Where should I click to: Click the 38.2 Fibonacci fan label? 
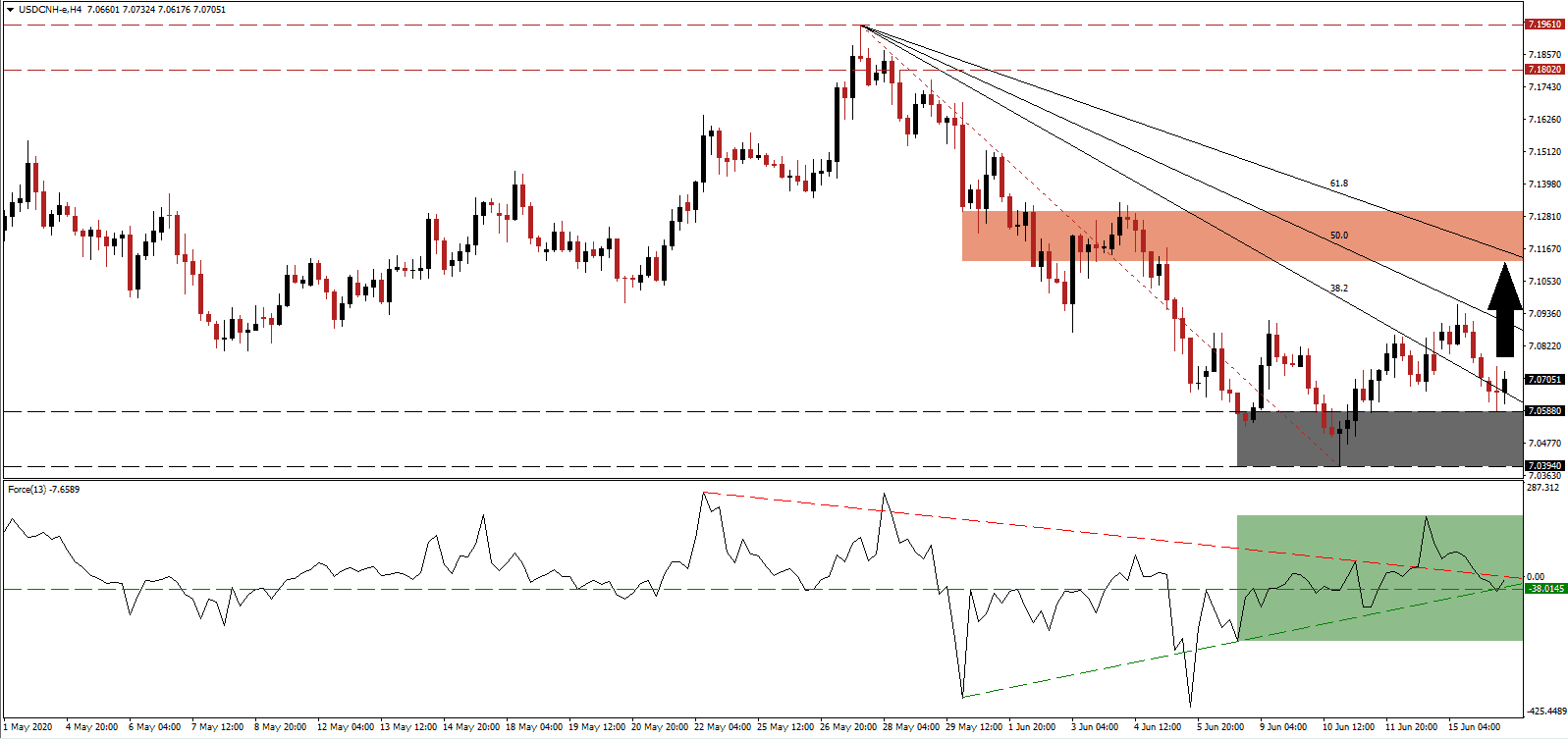tap(1338, 289)
